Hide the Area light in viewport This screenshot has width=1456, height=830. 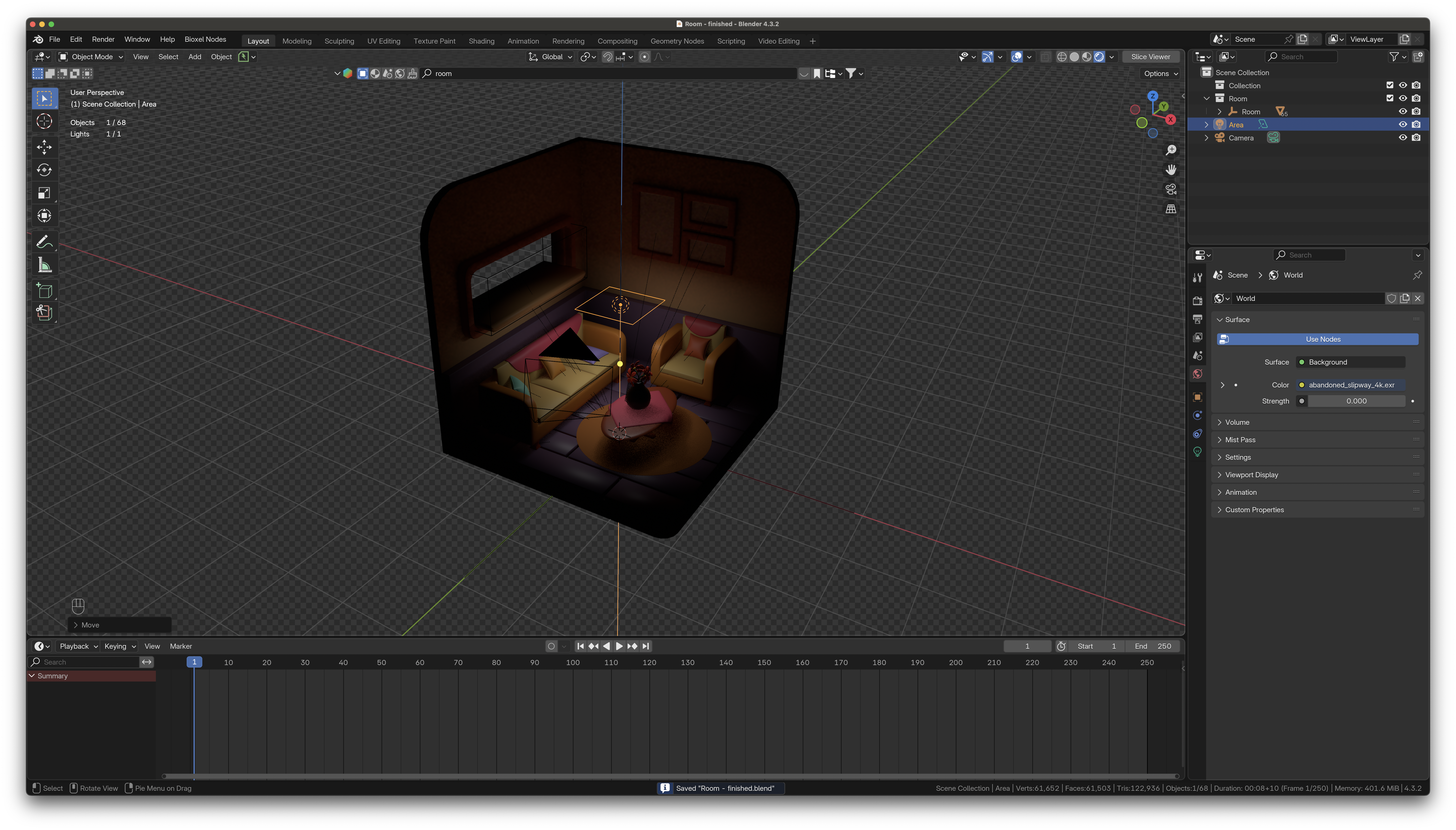pos(1403,124)
